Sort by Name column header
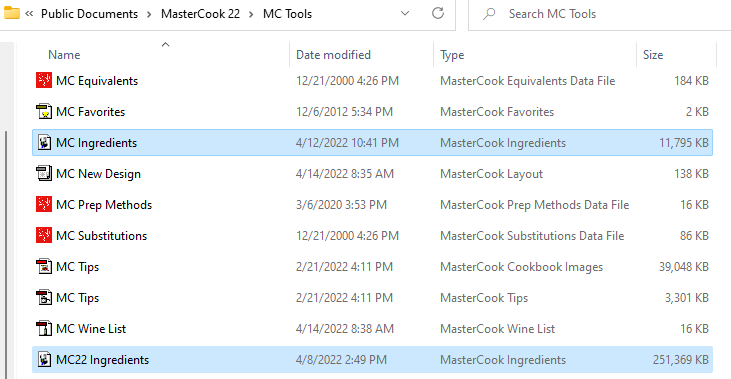Viewport: 731px width, 379px height. pyautogui.click(x=64, y=55)
